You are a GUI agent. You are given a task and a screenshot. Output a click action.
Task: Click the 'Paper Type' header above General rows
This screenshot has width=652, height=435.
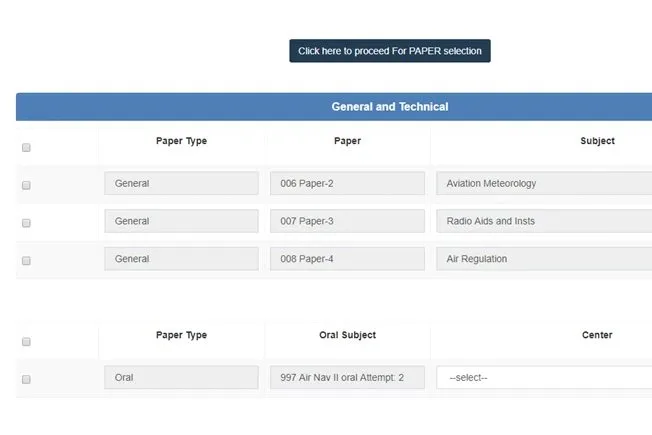pos(181,141)
